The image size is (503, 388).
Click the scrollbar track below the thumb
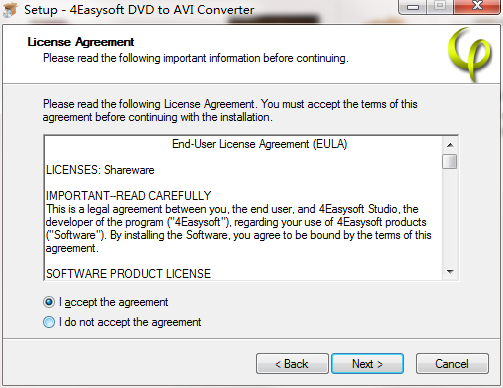point(450,217)
